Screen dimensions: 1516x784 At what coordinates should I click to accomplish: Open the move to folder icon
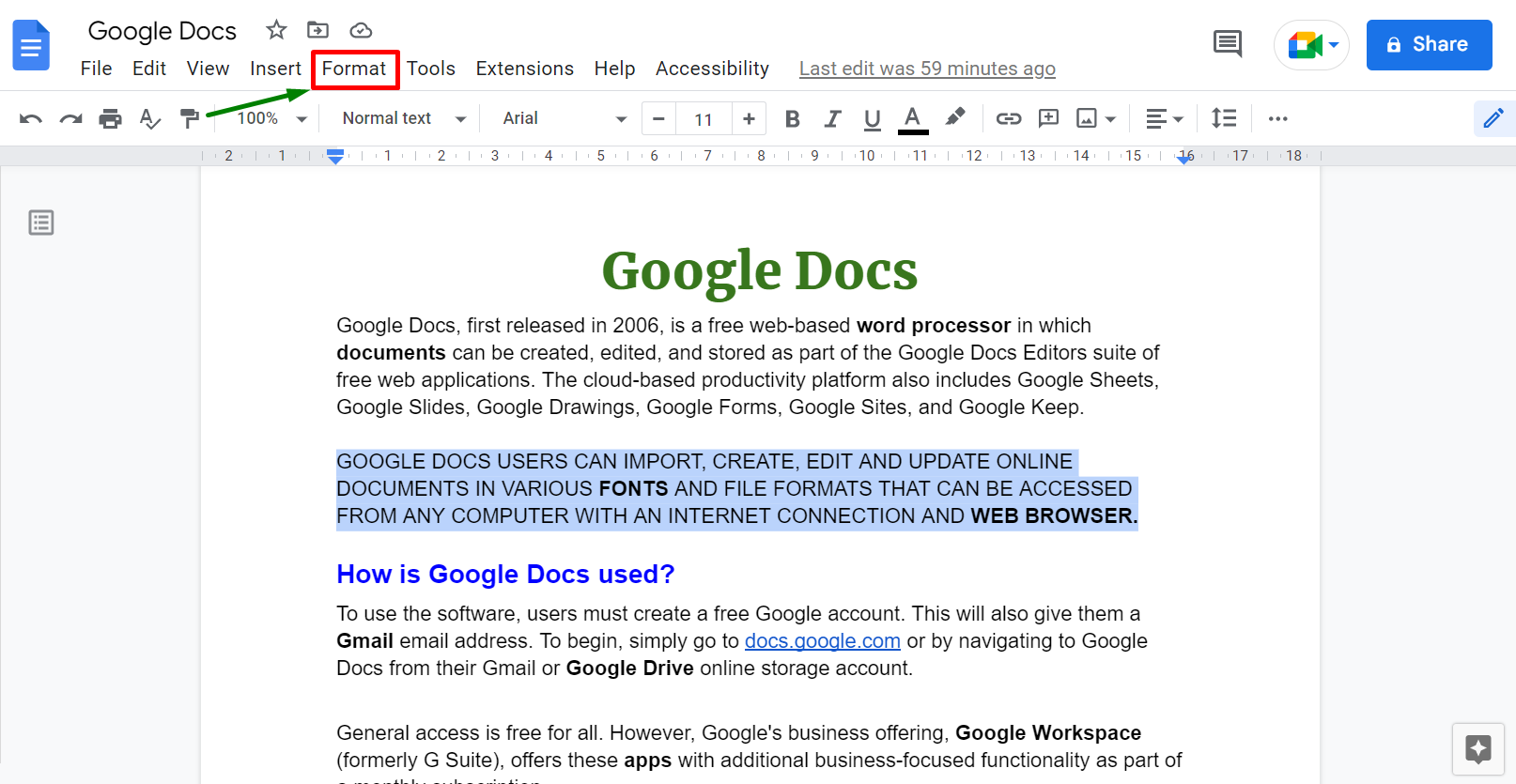pyautogui.click(x=318, y=30)
